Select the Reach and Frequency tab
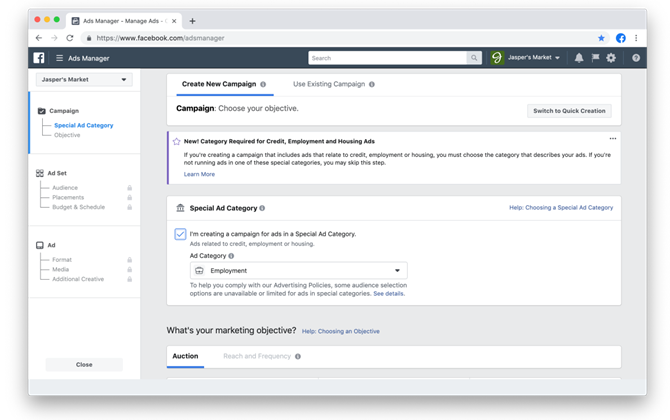This screenshot has width=670, height=420. click(257, 356)
